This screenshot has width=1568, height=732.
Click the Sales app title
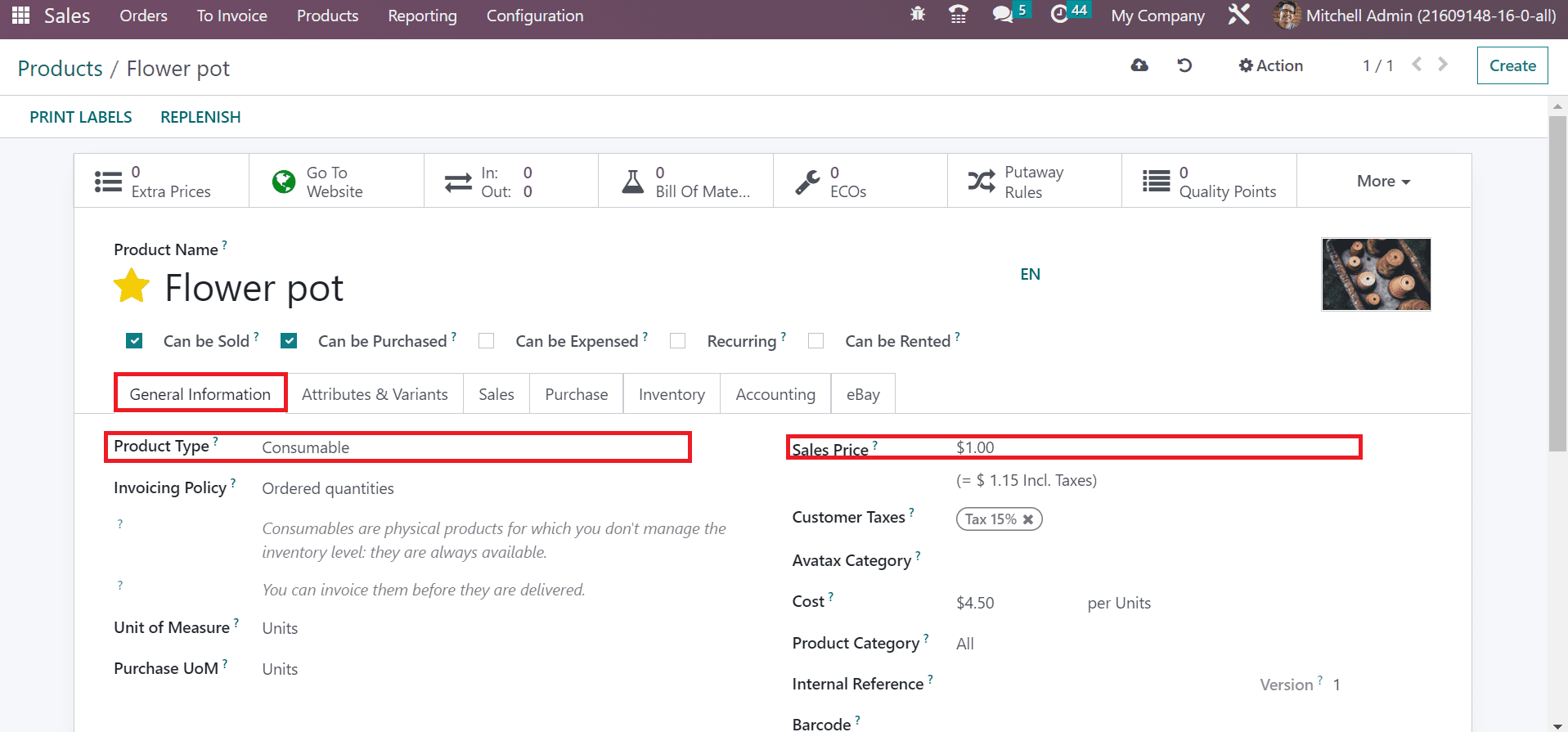pyautogui.click(x=67, y=16)
